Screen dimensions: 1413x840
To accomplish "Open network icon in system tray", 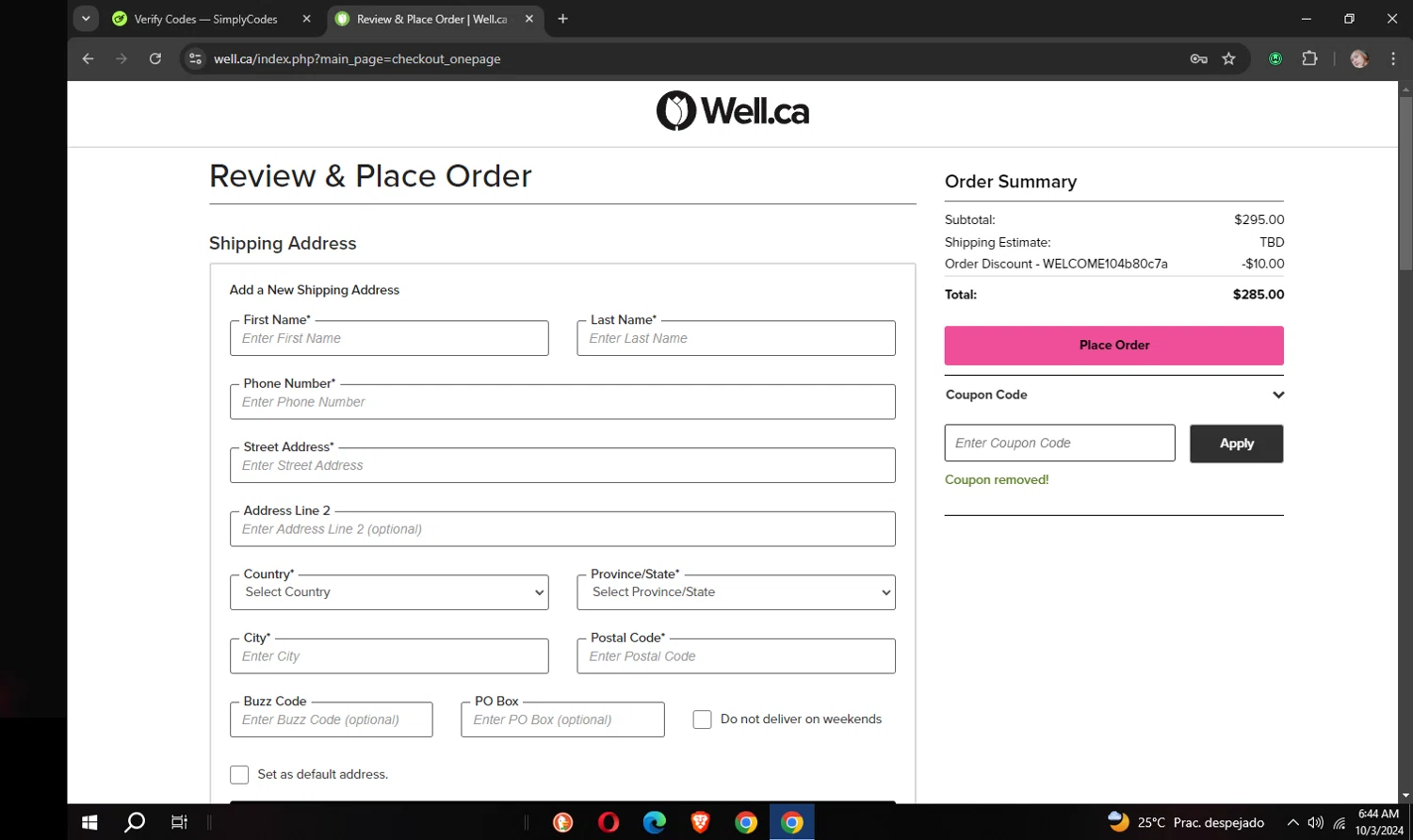I will point(1339,822).
